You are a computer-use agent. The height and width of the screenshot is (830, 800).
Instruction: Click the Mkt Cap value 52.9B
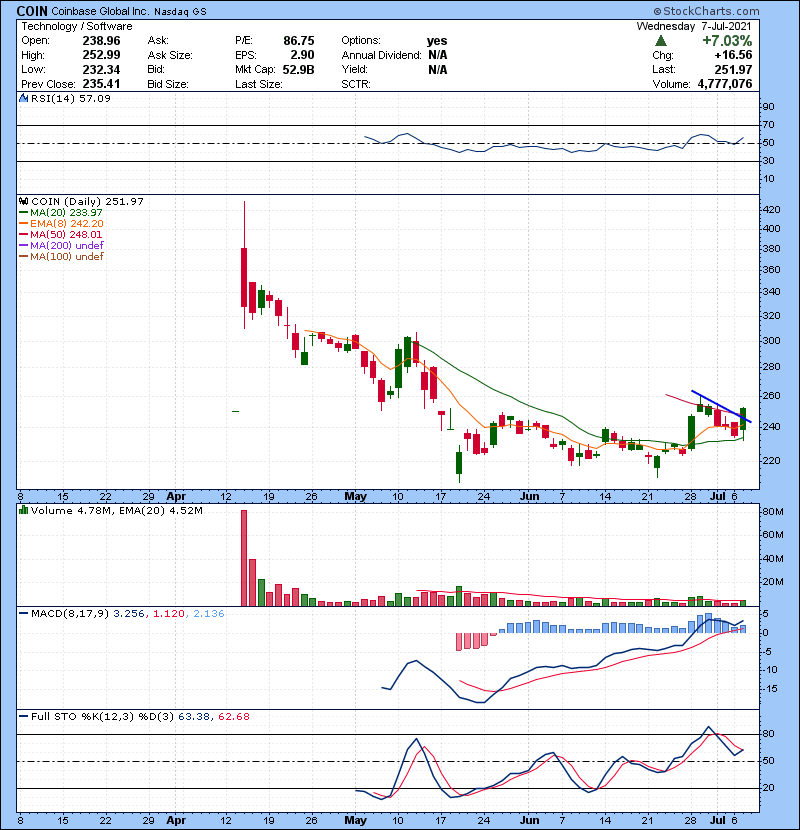(x=298, y=69)
